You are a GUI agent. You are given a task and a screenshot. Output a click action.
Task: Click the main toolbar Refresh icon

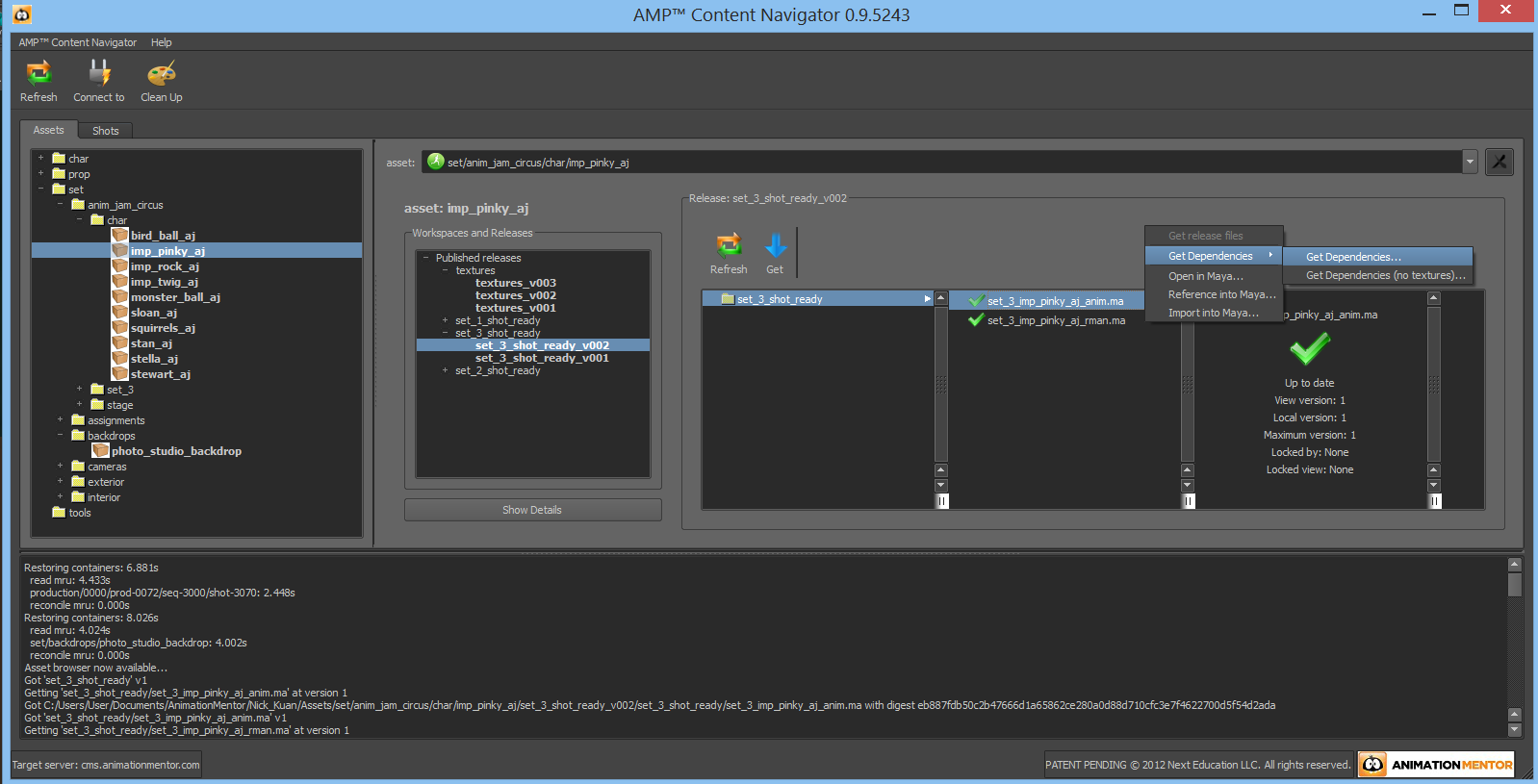tap(38, 72)
